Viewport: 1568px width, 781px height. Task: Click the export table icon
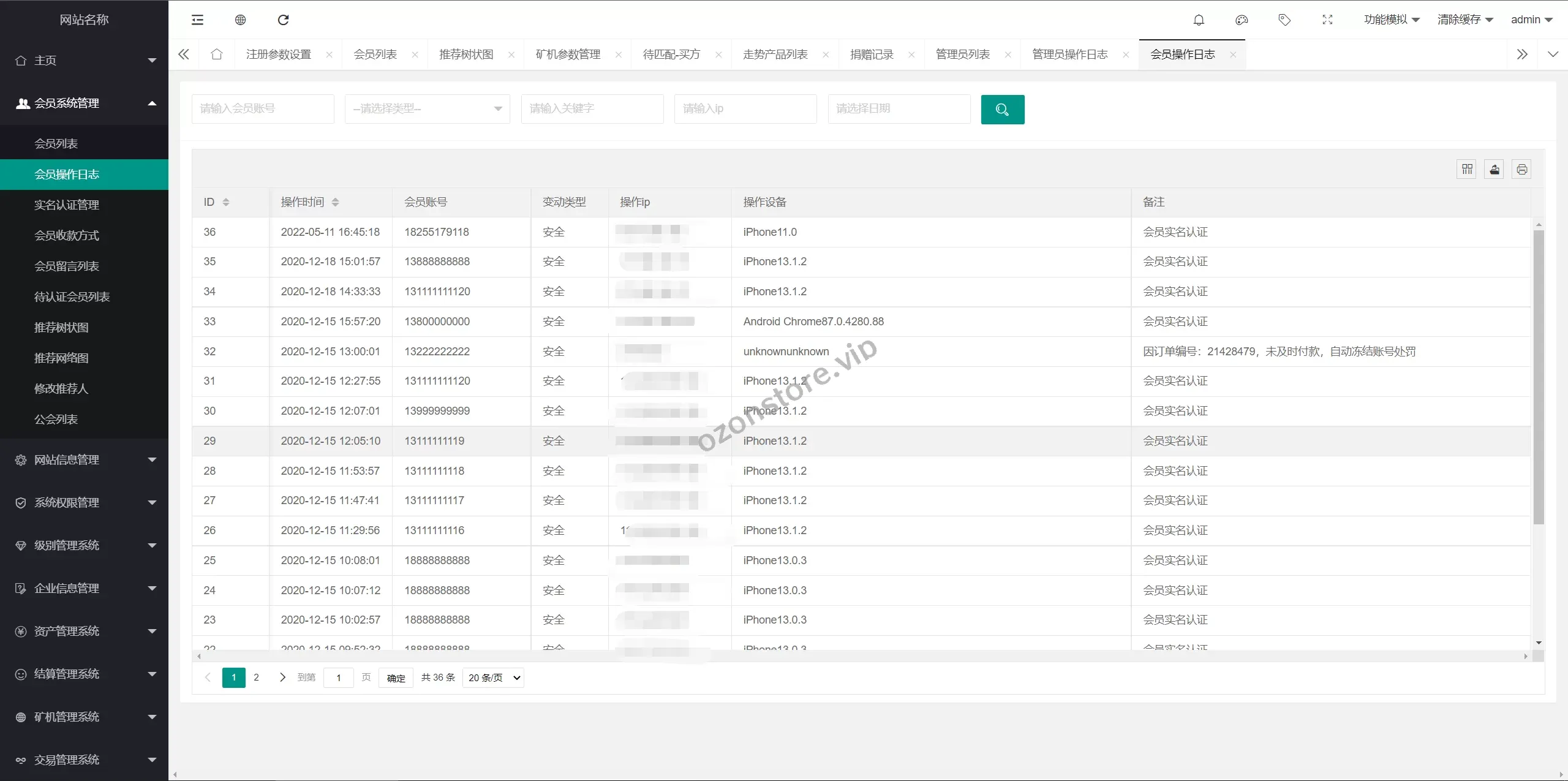(x=1494, y=169)
